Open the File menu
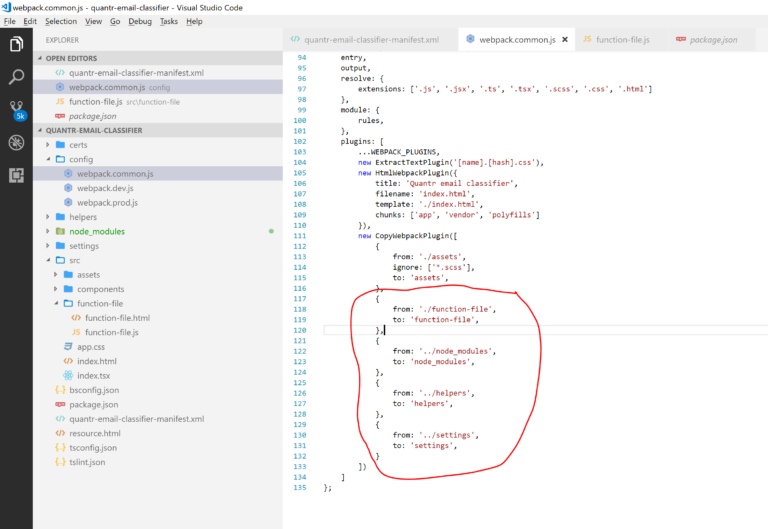Image resolution: width=768 pixels, height=529 pixels. coord(10,21)
